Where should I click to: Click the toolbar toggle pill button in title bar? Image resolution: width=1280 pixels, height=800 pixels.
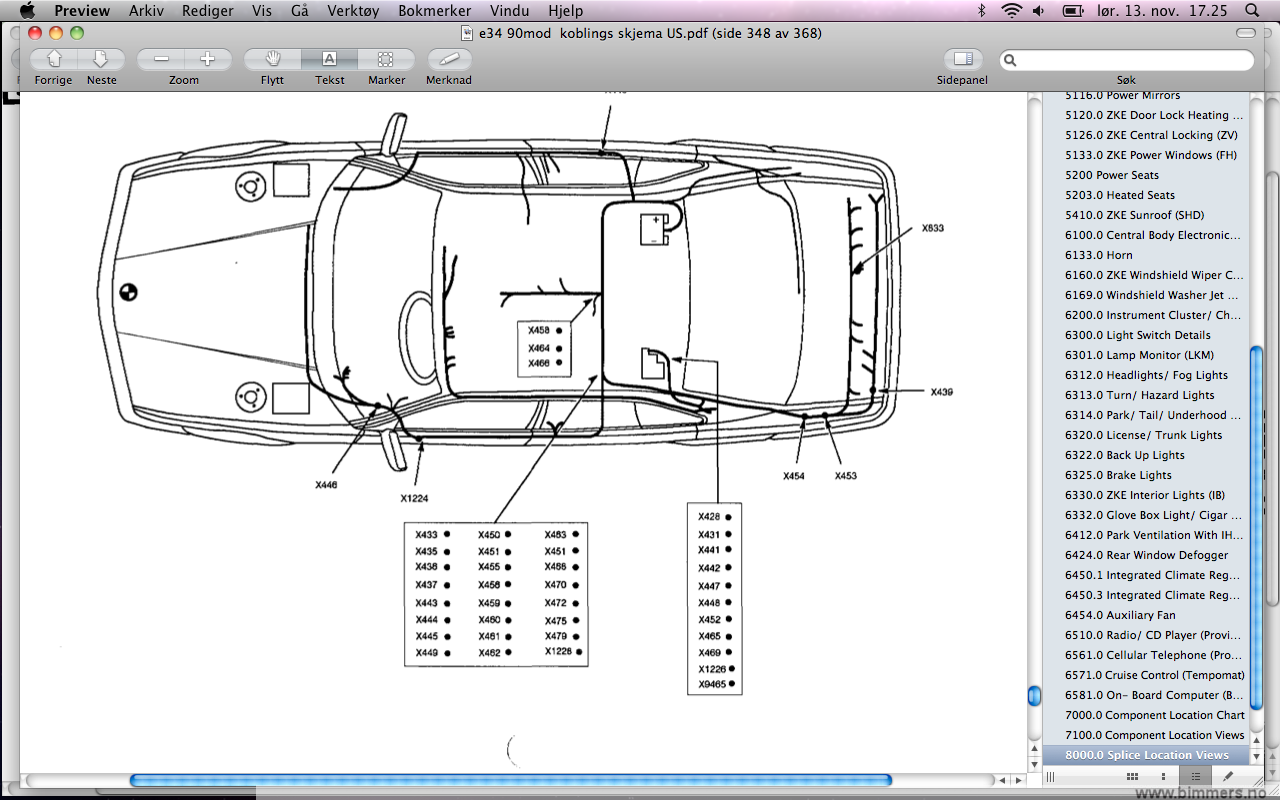click(x=1246, y=33)
